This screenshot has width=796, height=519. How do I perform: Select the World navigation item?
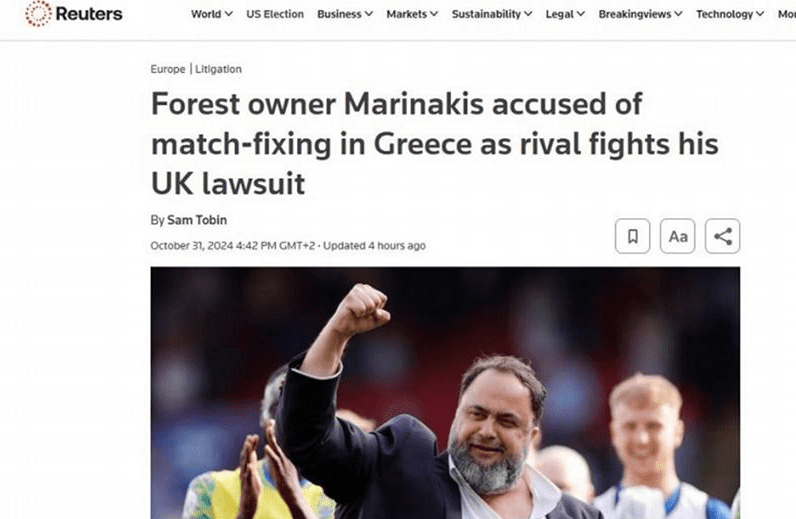206,14
